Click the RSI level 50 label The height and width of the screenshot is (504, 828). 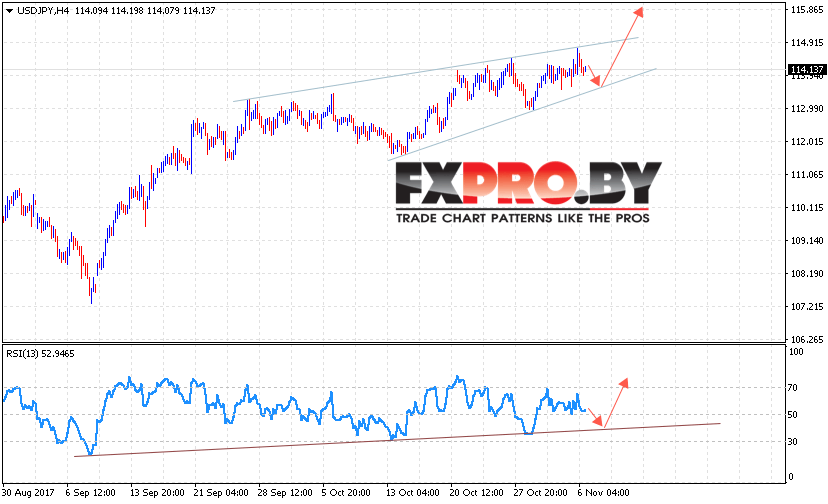coord(792,415)
